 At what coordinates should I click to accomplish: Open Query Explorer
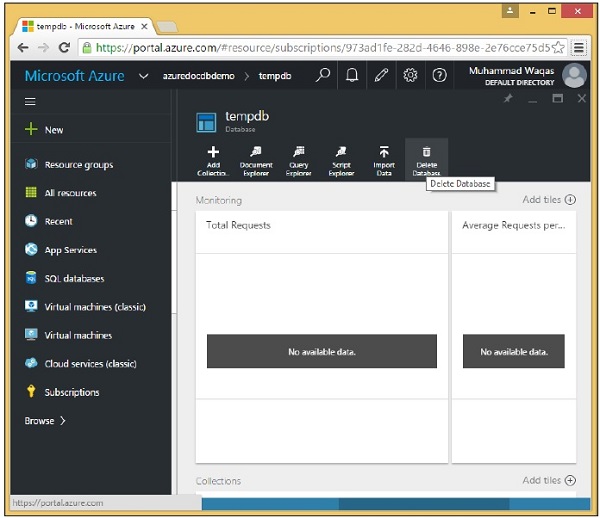coord(298,161)
